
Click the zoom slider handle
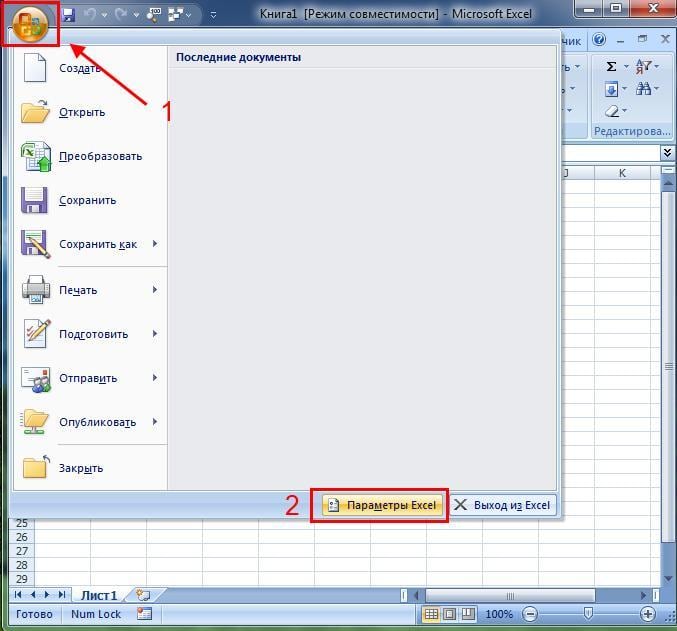(588, 614)
